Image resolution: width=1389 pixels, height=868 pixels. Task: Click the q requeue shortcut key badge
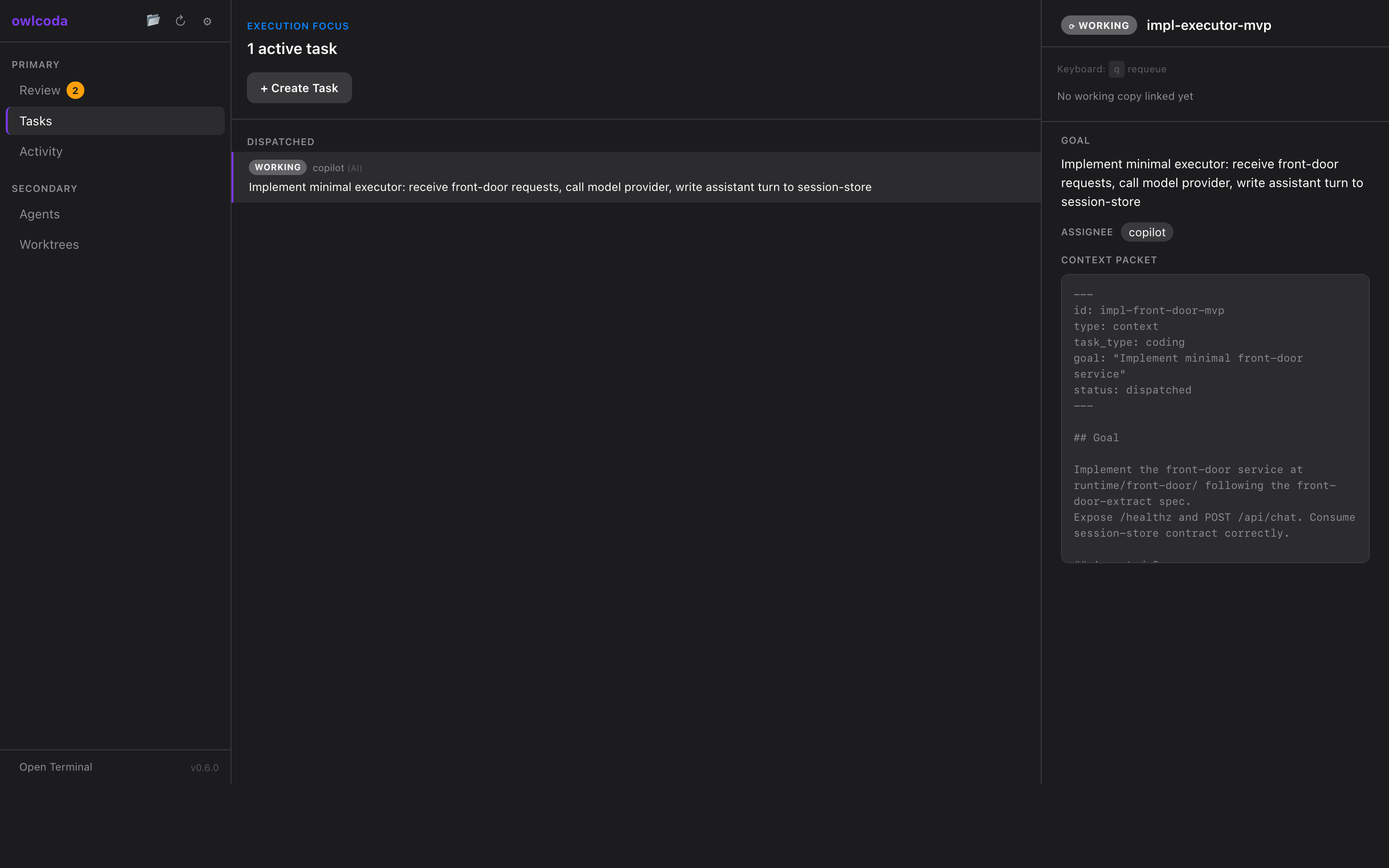[1117, 69]
